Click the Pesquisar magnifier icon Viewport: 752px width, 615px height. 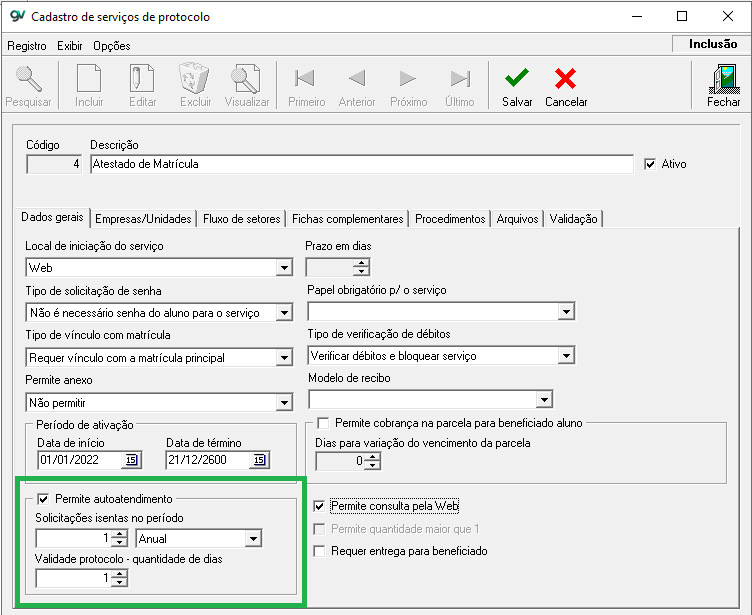pyautogui.click(x=28, y=79)
